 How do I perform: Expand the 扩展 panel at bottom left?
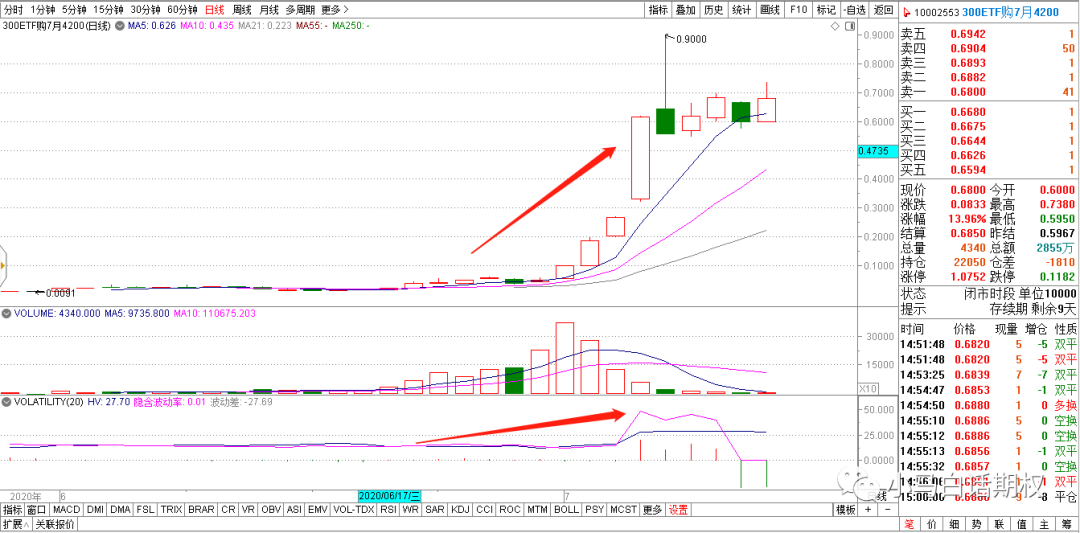click(x=14, y=524)
